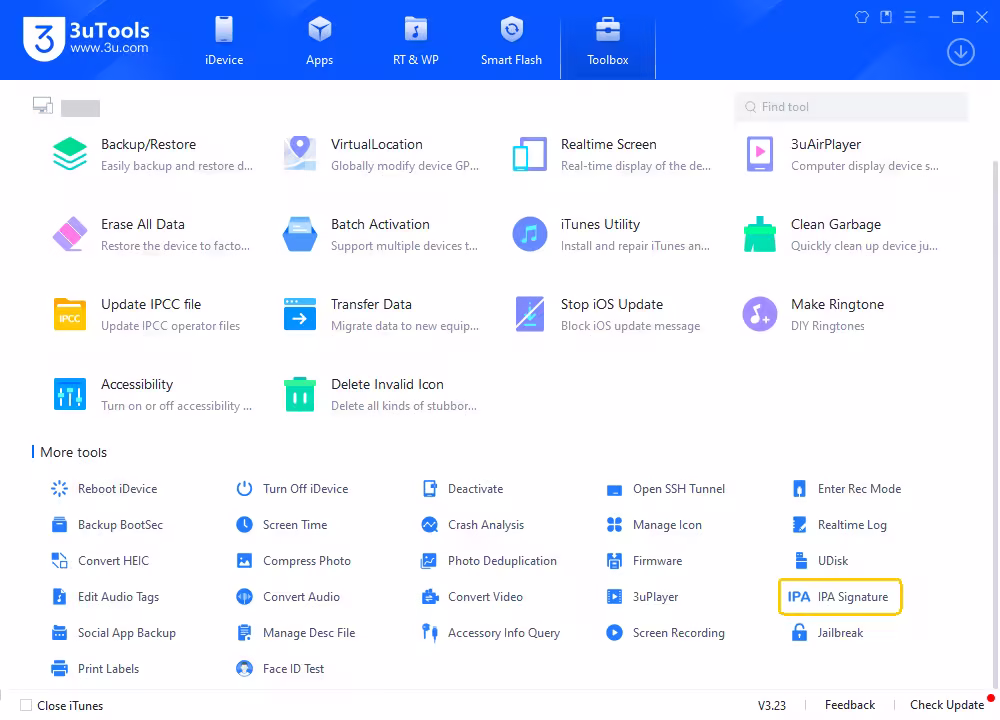
Task: Click the Turn Off iDevice power icon
Action: tap(244, 489)
